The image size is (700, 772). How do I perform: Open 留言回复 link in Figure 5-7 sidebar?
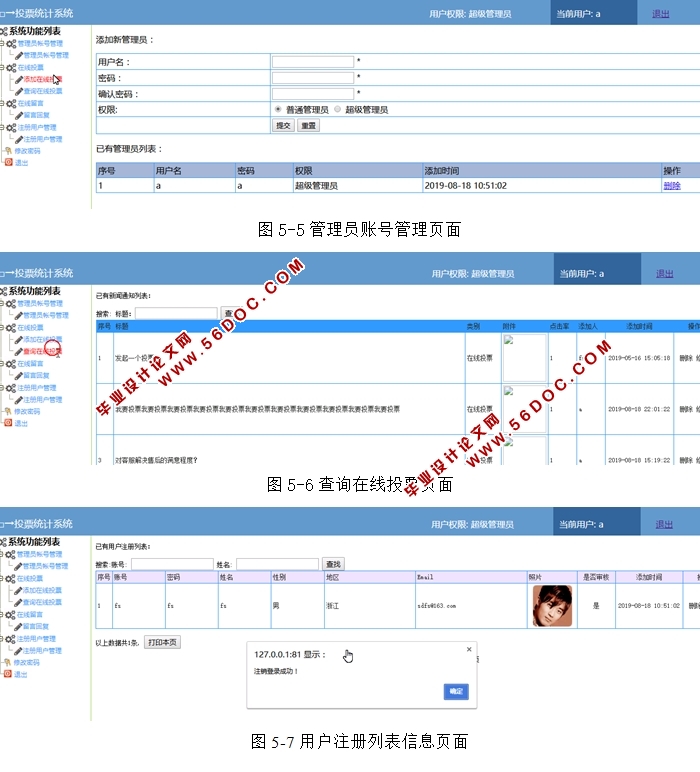pyautogui.click(x=36, y=627)
